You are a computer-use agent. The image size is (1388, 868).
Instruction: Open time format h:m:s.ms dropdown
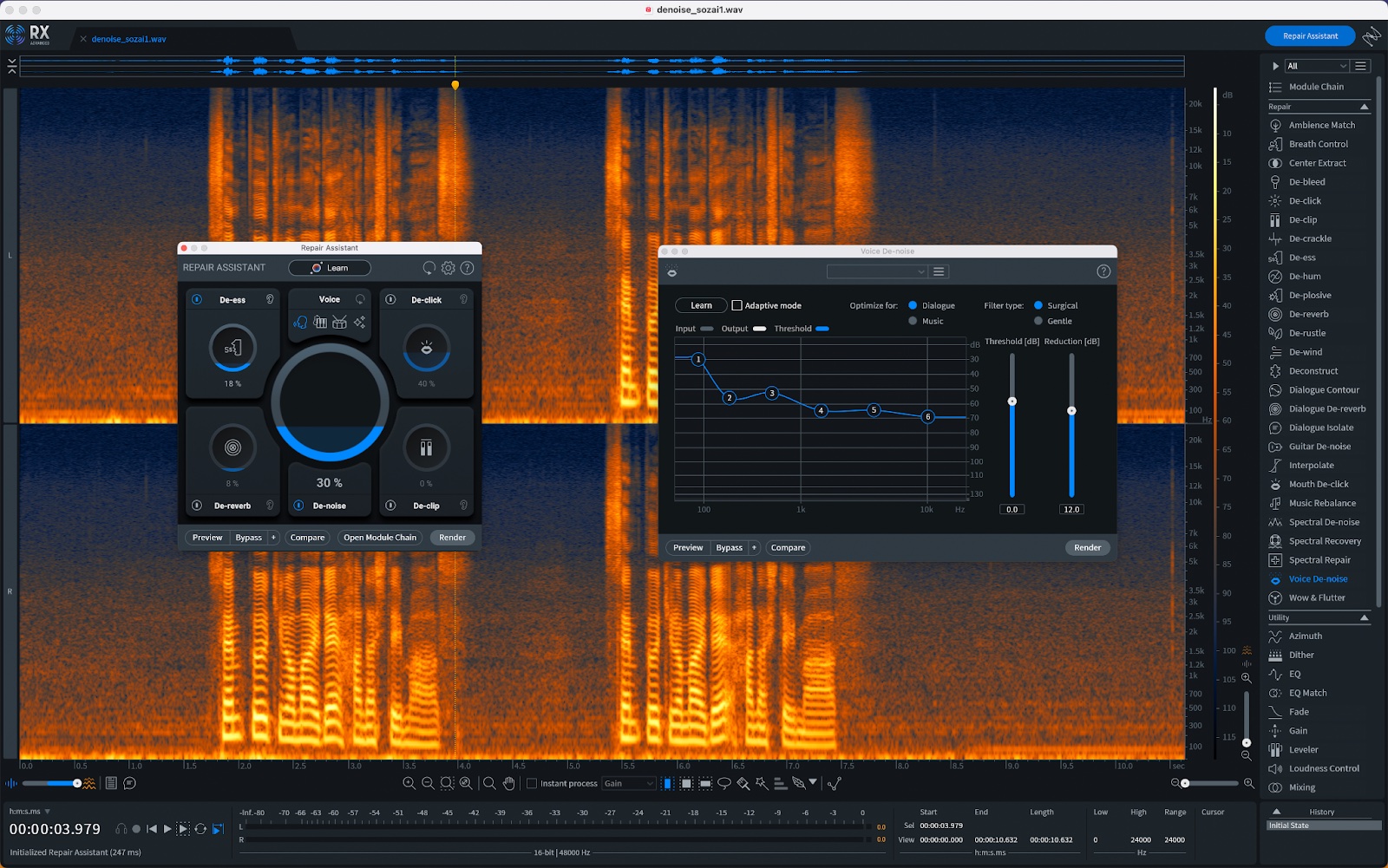click(47, 812)
